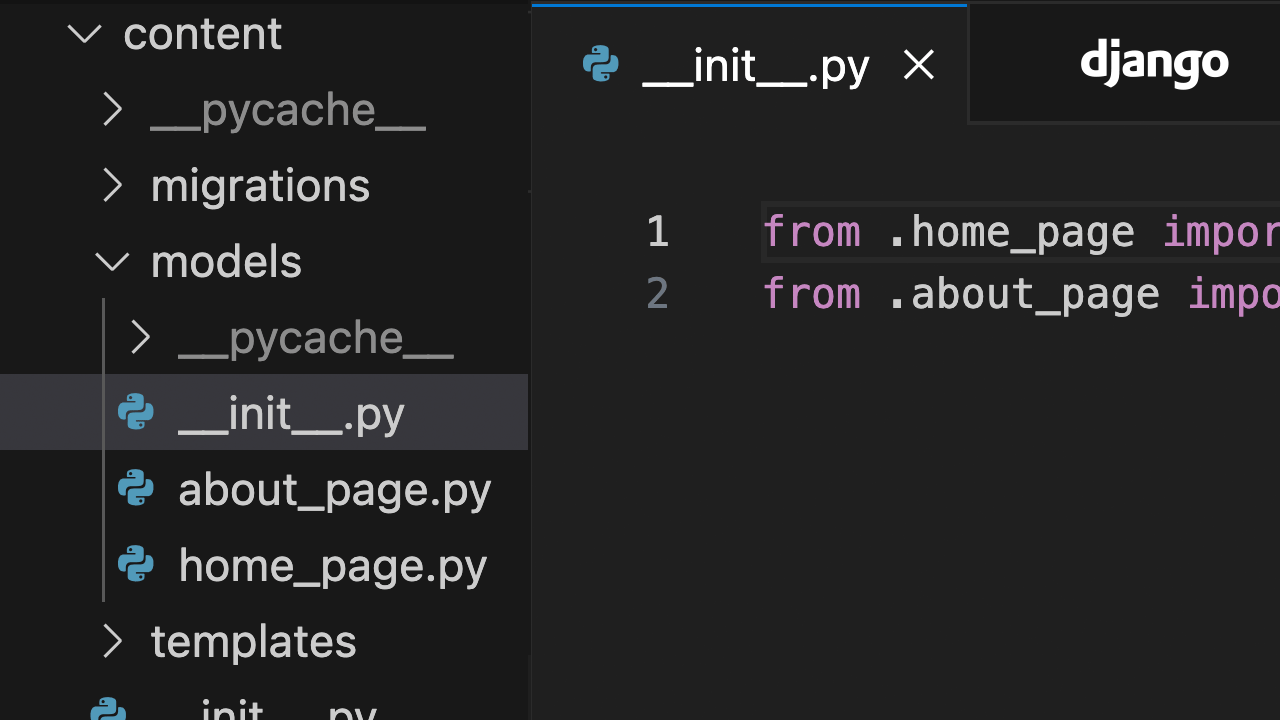This screenshot has width=1280, height=720.
Task: Expand the migrations folder
Action: pyautogui.click(x=112, y=185)
